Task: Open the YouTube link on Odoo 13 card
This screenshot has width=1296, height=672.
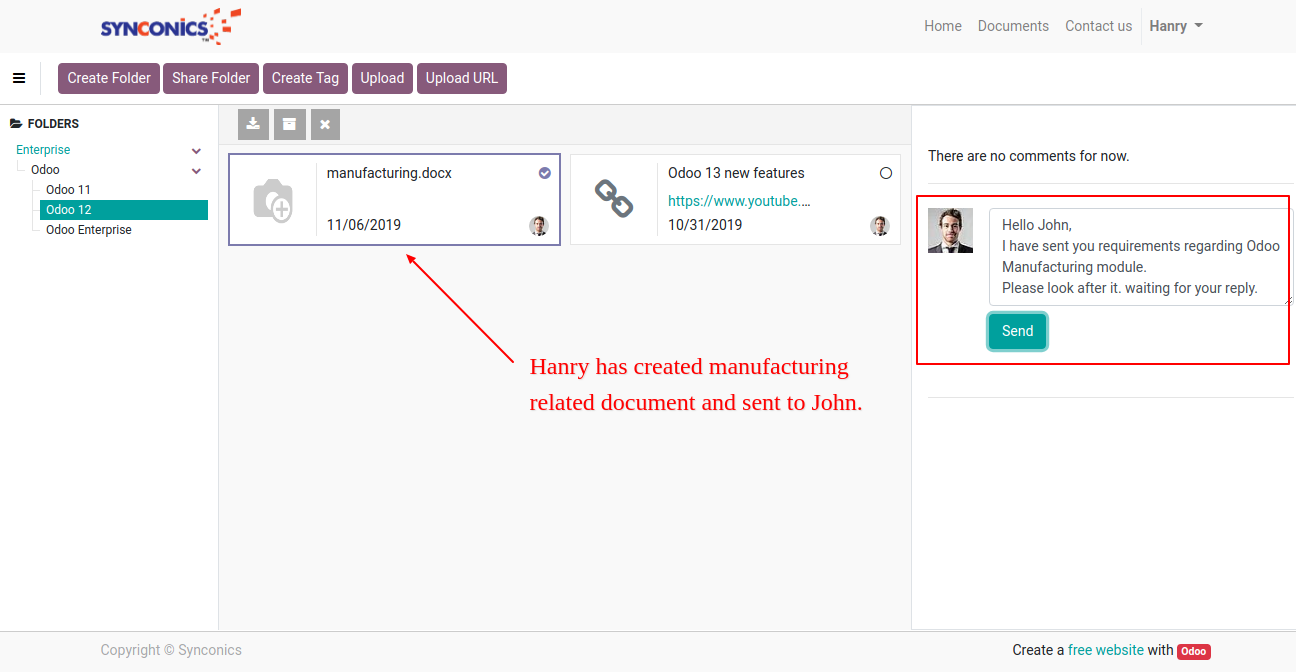Action: click(738, 201)
